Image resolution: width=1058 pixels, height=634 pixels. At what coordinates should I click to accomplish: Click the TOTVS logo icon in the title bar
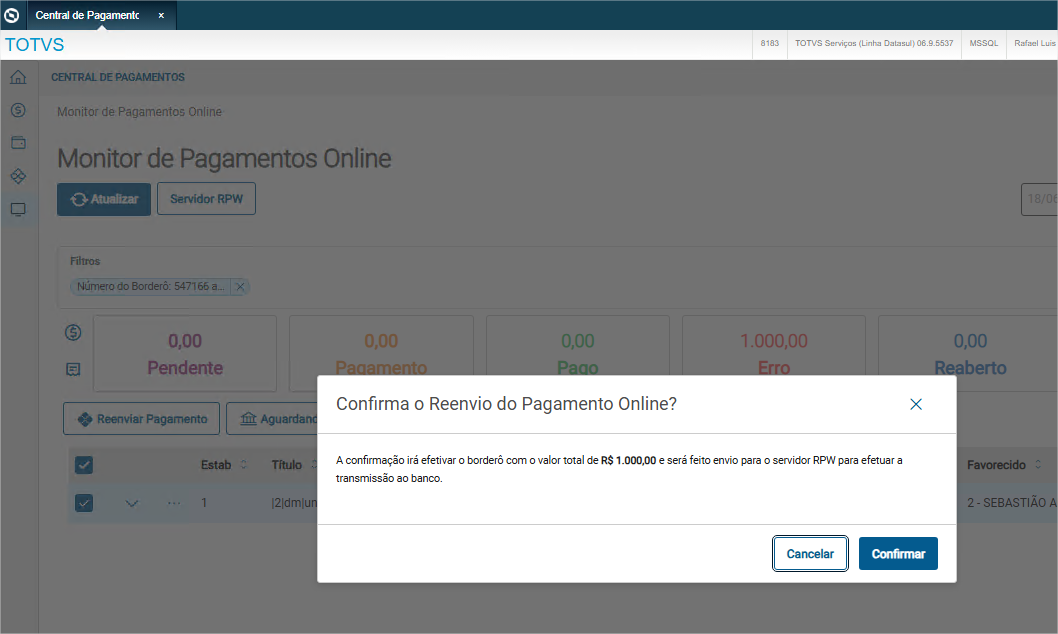[12, 15]
